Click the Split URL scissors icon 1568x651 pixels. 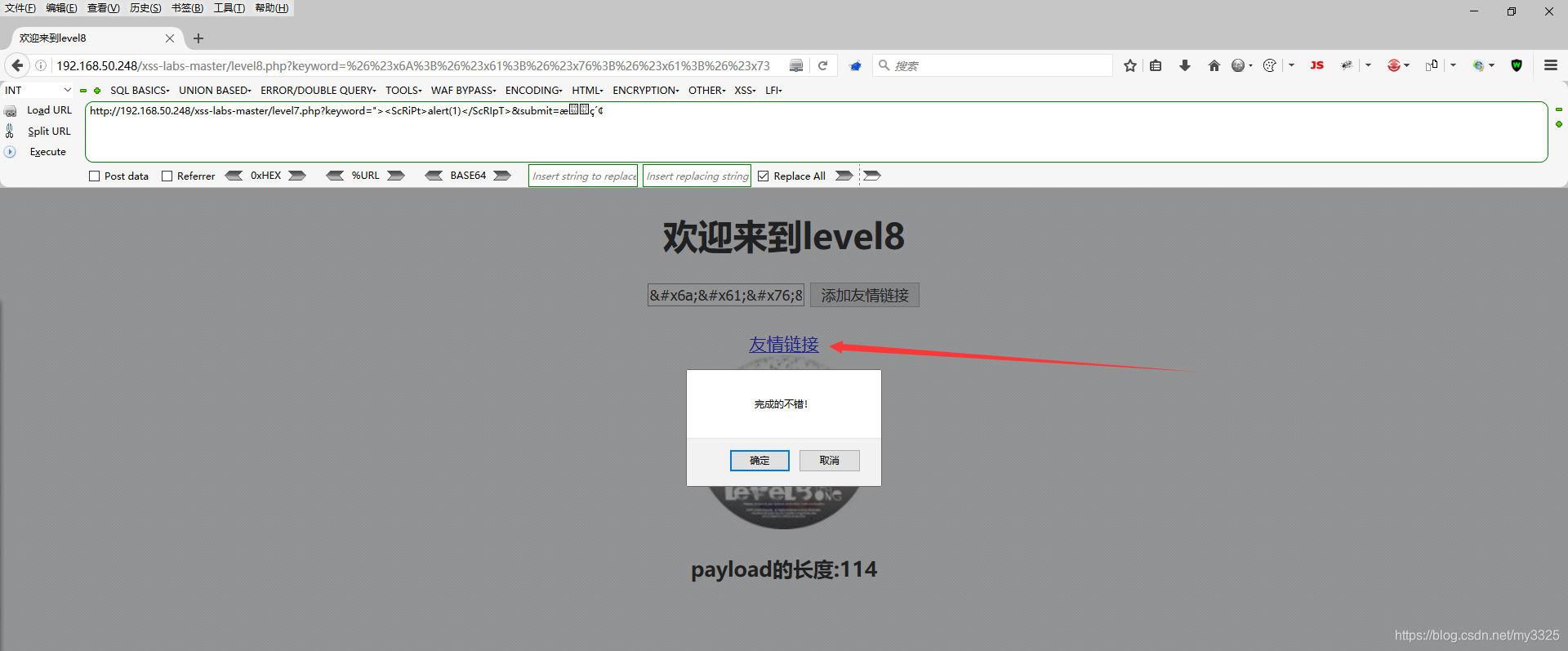(10, 131)
